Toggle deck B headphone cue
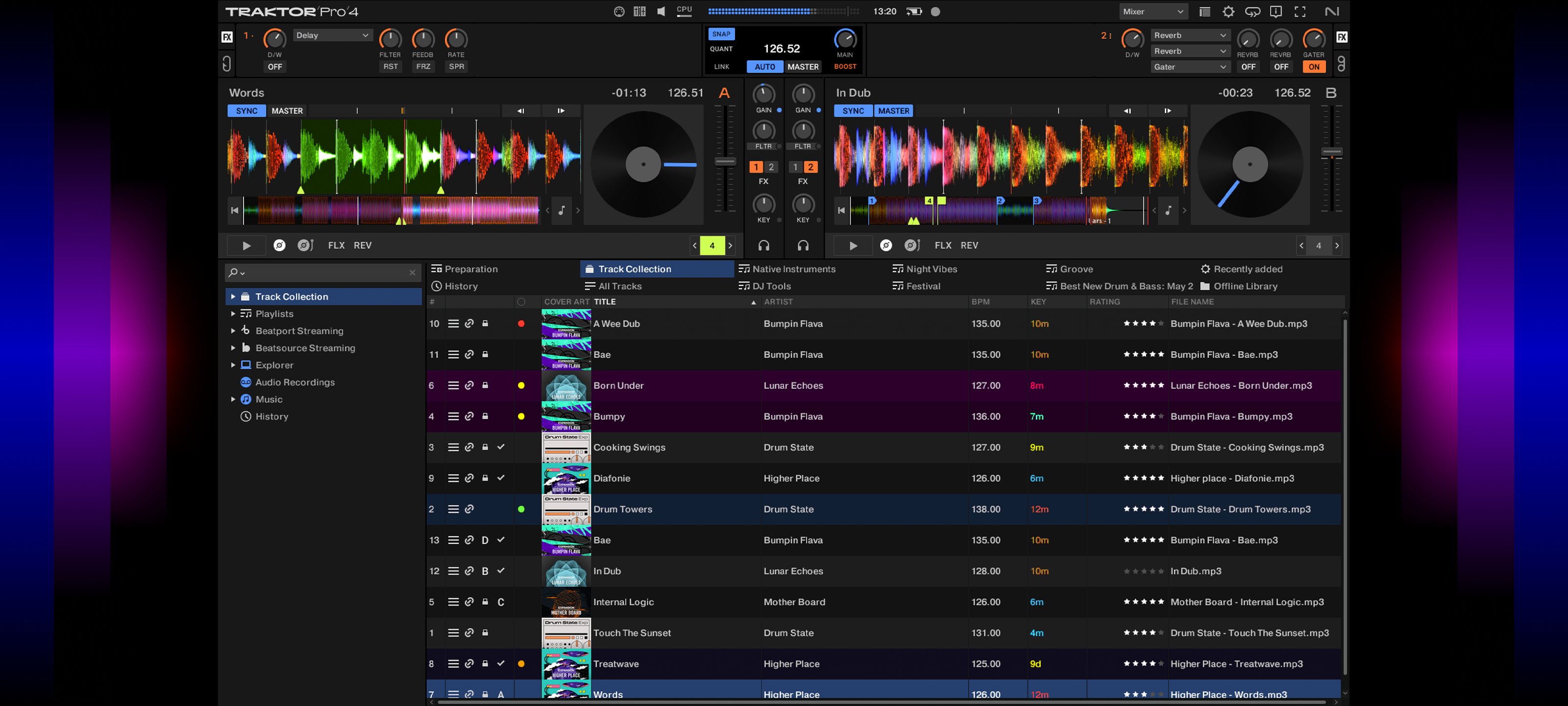The width and height of the screenshot is (1568, 706). [803, 246]
